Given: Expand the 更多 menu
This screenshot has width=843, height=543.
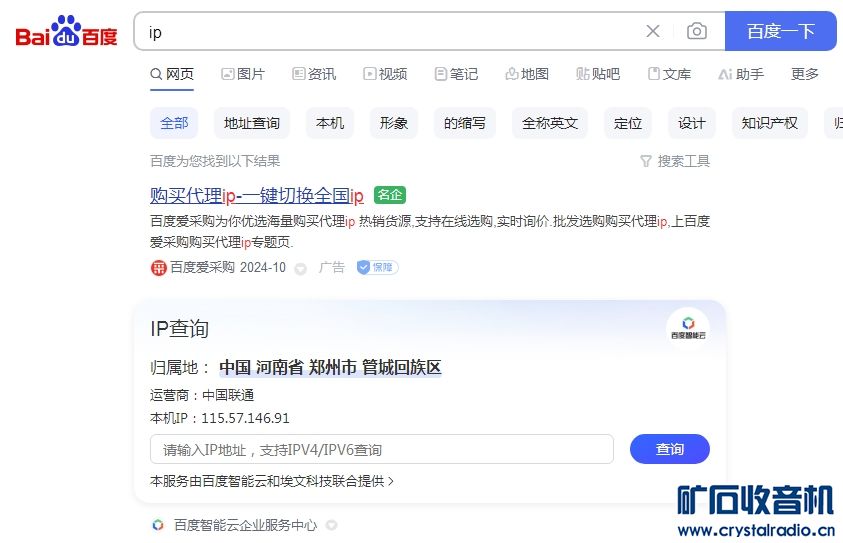Looking at the screenshot, I should click(805, 74).
